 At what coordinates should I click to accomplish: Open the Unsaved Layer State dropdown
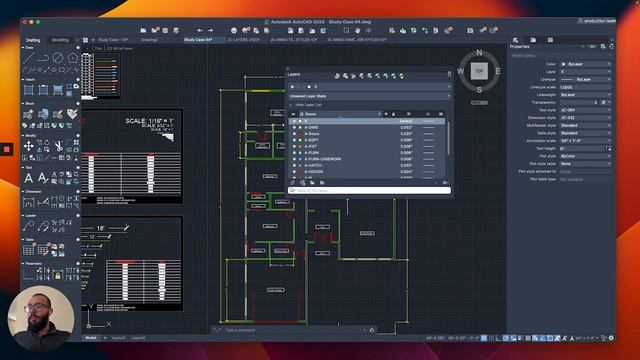(x=370, y=96)
